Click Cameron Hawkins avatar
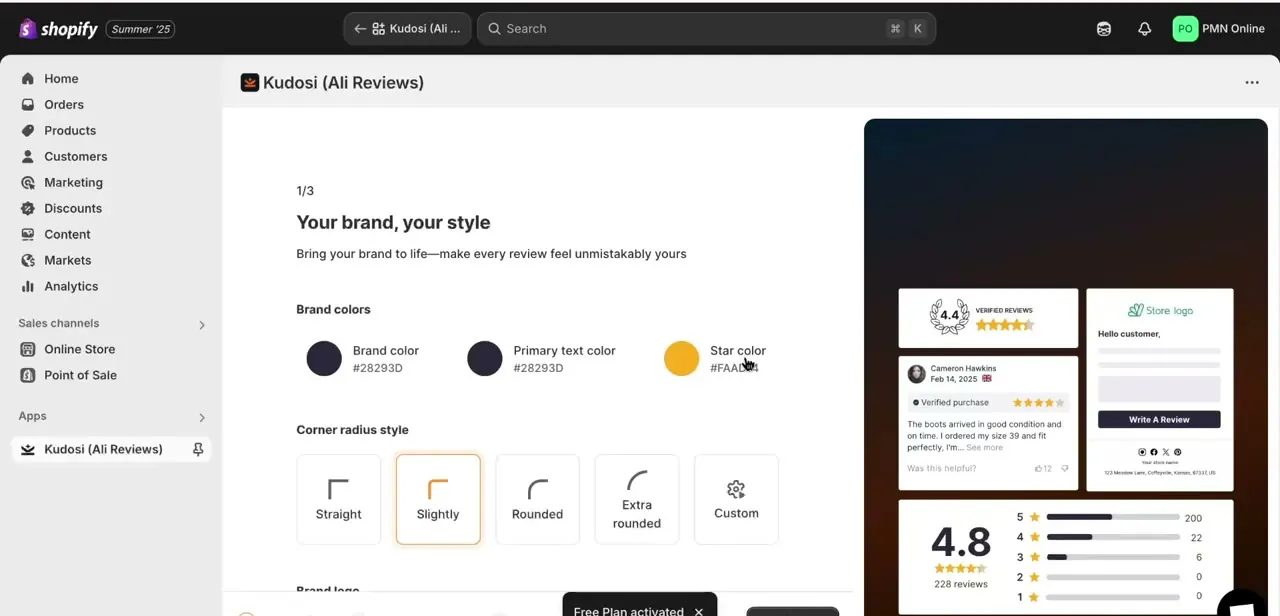 (916, 374)
